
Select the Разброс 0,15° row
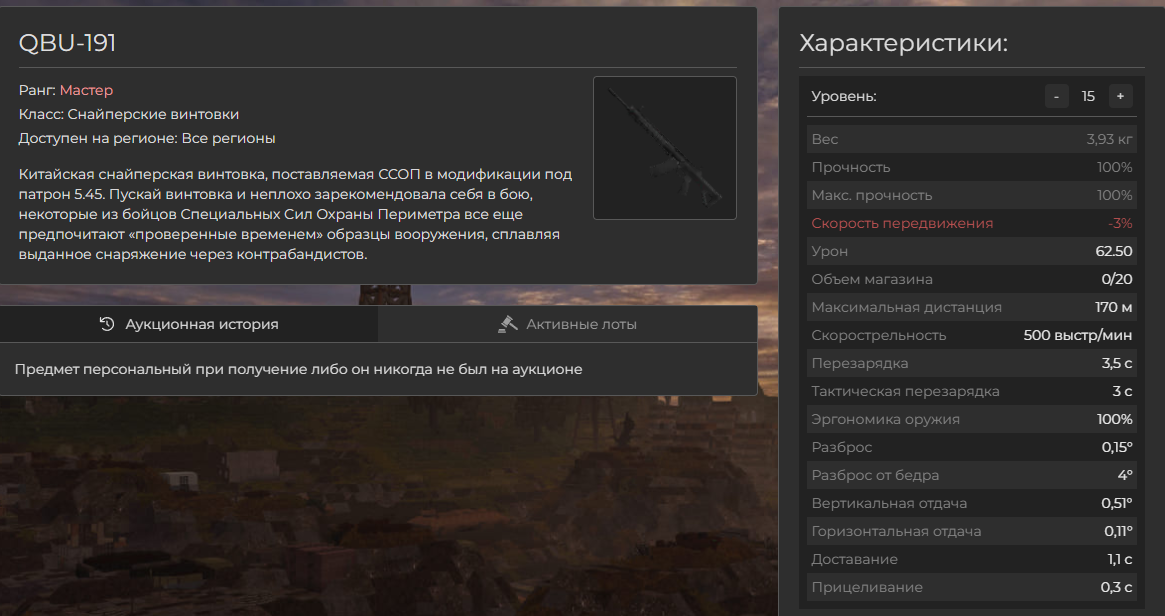pyautogui.click(x=972, y=447)
